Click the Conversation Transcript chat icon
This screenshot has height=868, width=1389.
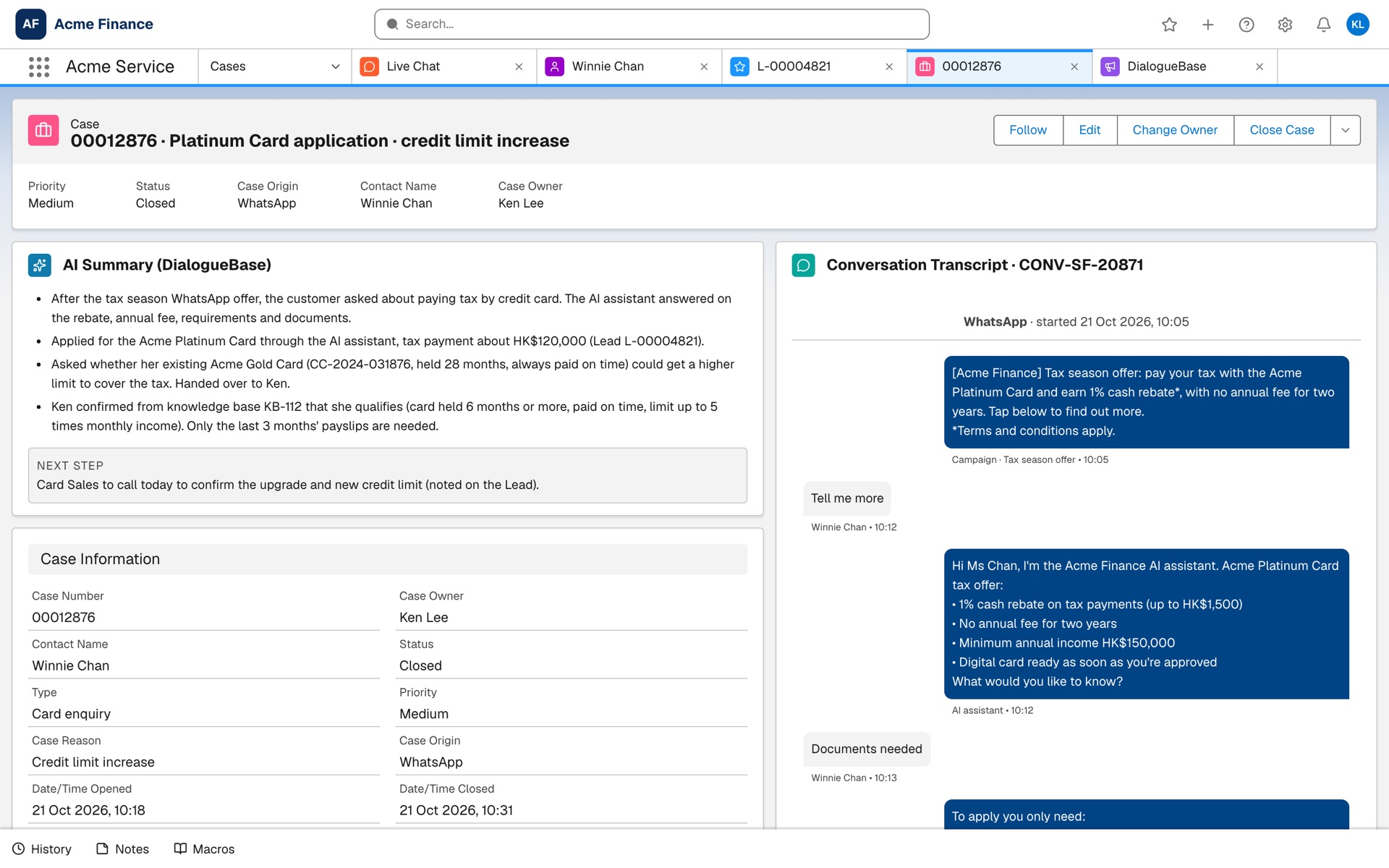coord(803,265)
